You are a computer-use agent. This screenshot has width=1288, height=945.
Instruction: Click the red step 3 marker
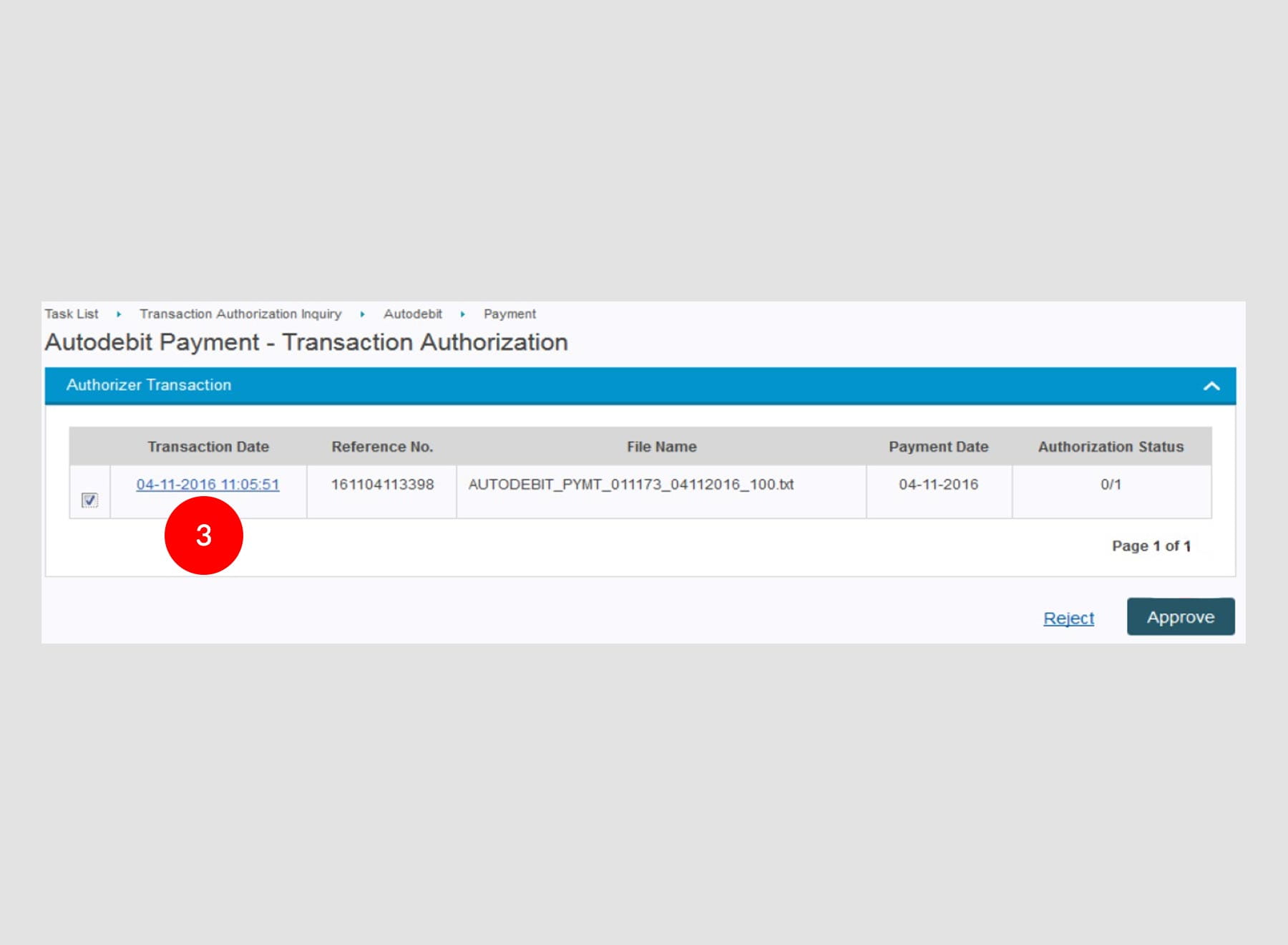tap(204, 535)
